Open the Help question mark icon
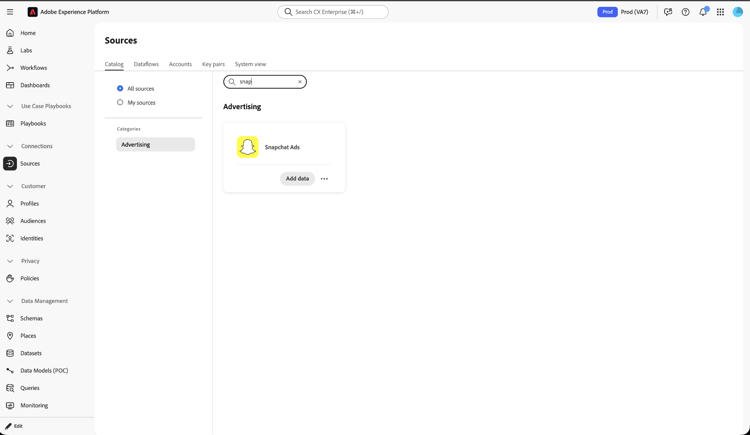The height and width of the screenshot is (435, 750). pos(685,12)
